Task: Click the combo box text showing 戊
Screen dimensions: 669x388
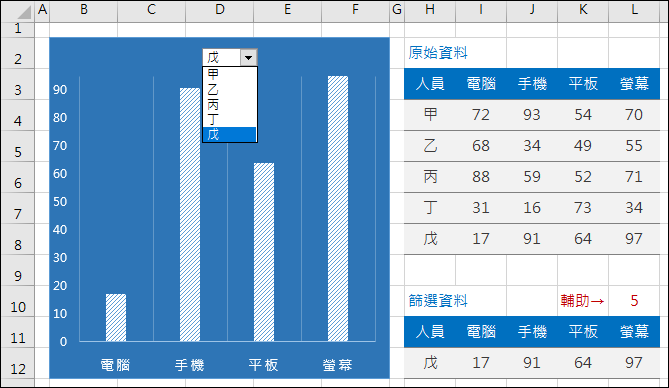Action: pyautogui.click(x=221, y=57)
